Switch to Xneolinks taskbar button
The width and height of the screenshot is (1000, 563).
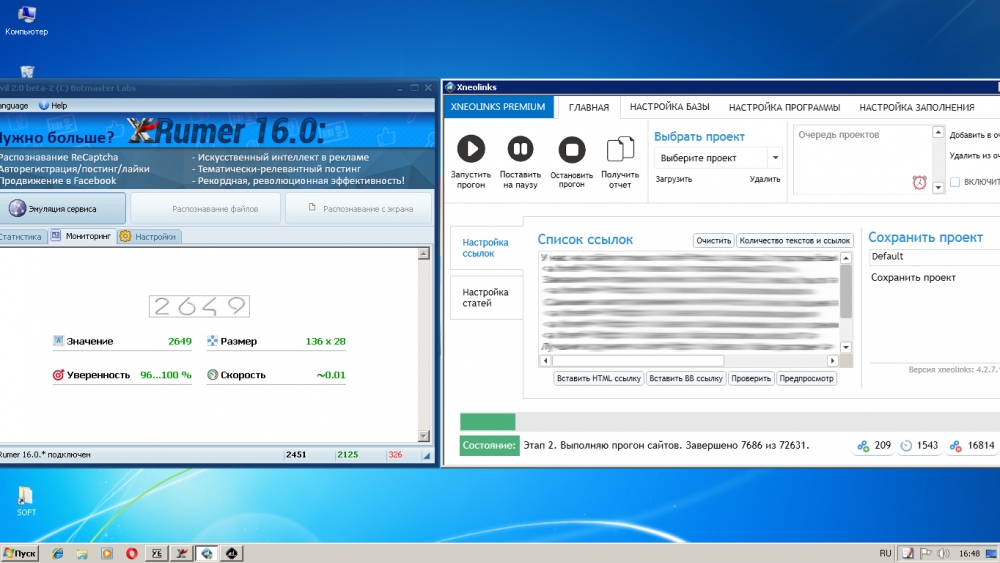(207, 553)
